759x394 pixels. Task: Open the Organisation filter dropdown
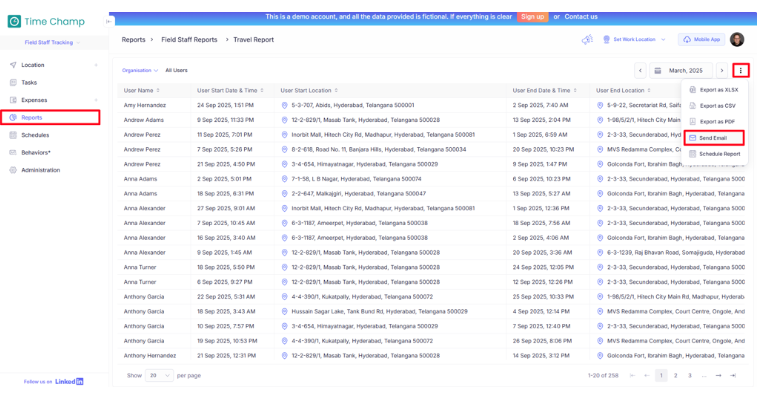click(140, 71)
